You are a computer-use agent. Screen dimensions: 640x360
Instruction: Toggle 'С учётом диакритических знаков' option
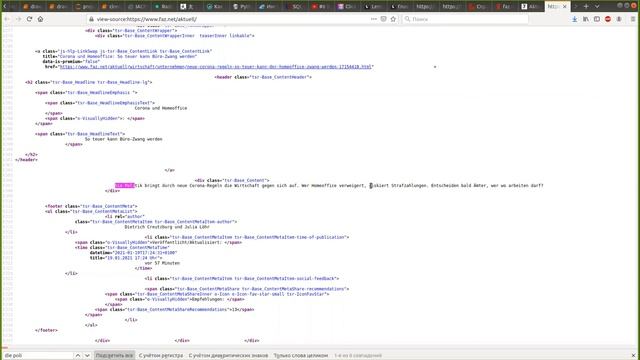point(228,356)
